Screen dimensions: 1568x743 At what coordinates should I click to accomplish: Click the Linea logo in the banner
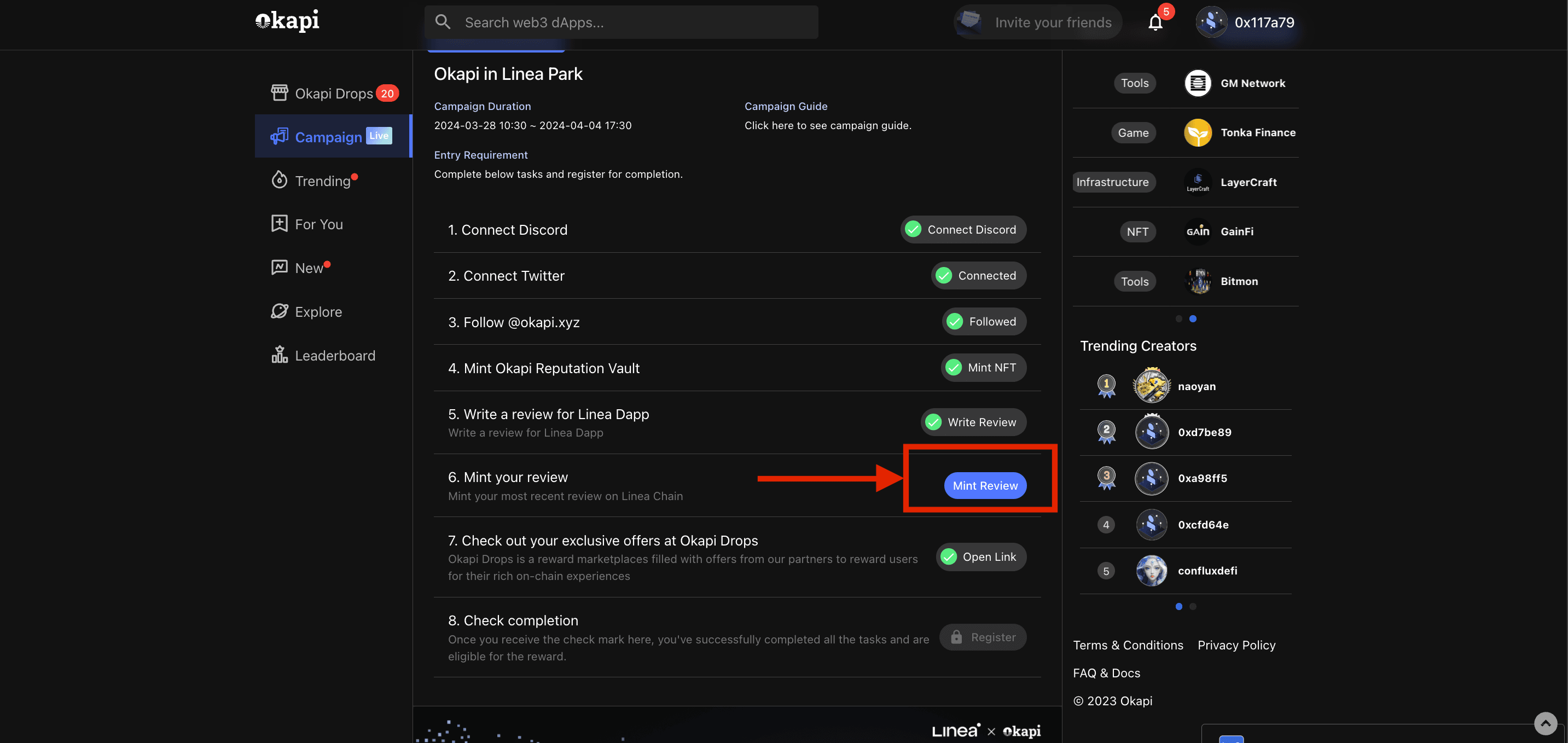[x=956, y=731]
